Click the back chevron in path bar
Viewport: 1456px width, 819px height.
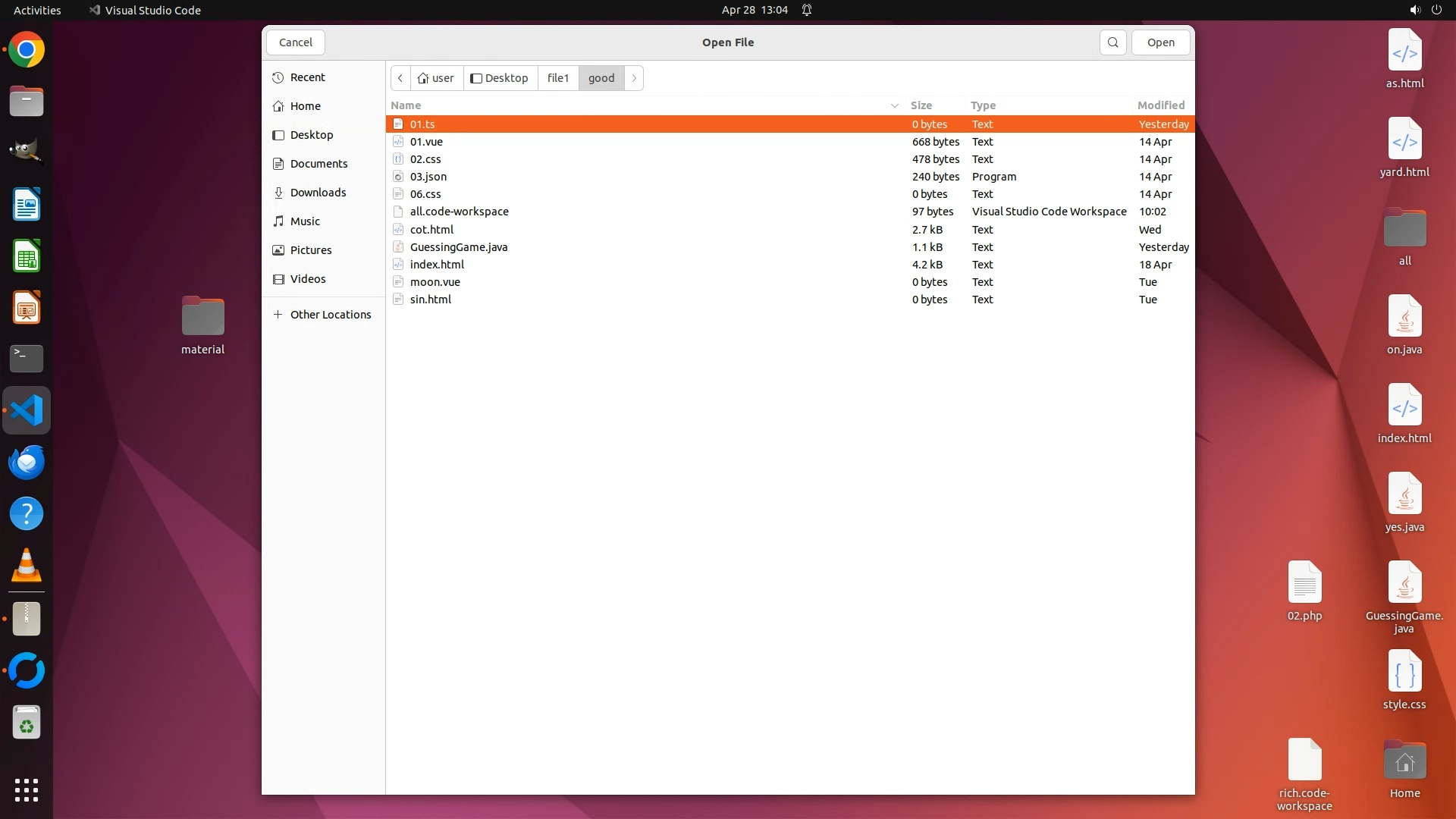click(x=400, y=78)
